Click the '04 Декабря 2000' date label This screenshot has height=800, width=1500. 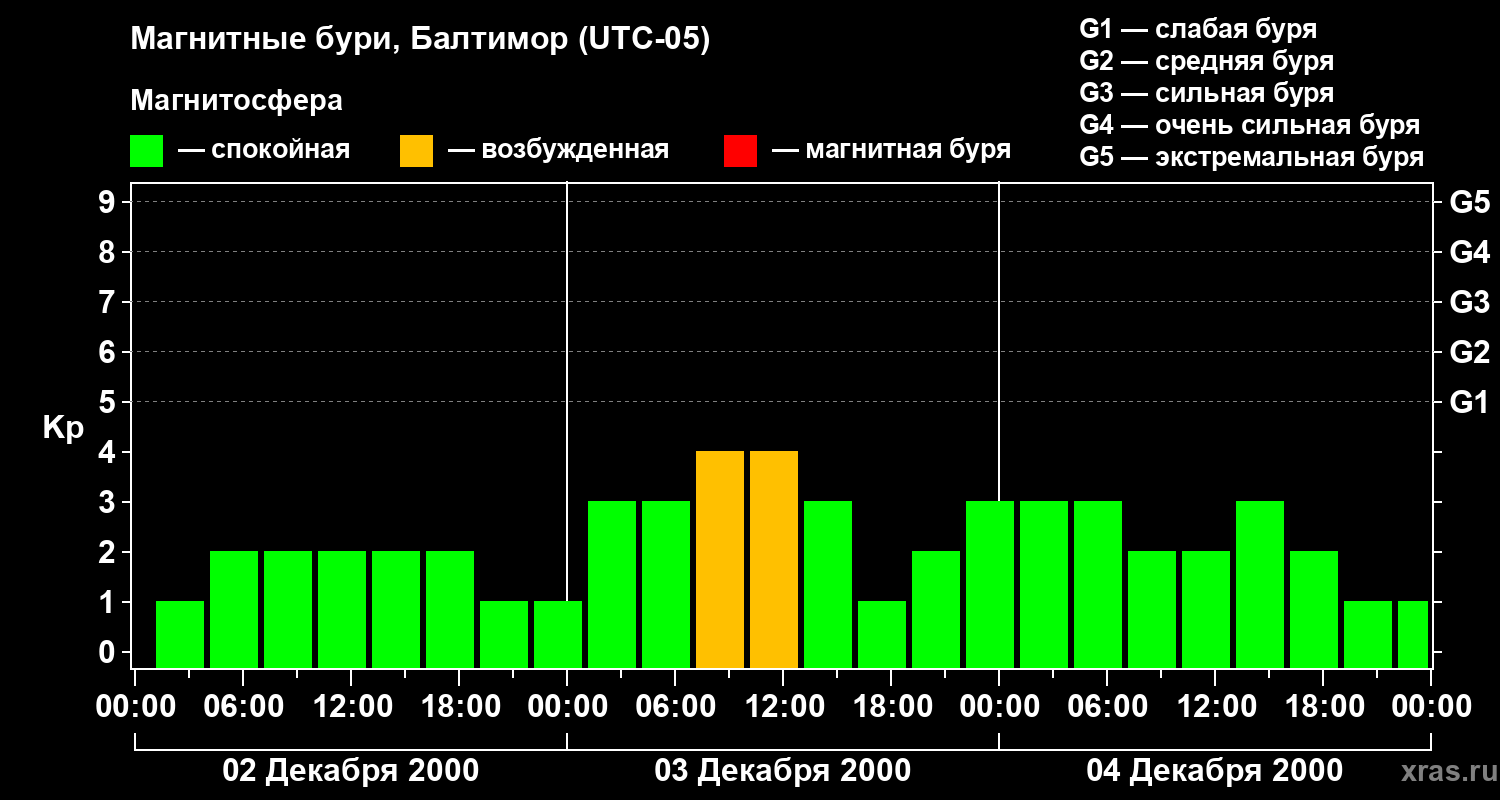[1214, 771]
